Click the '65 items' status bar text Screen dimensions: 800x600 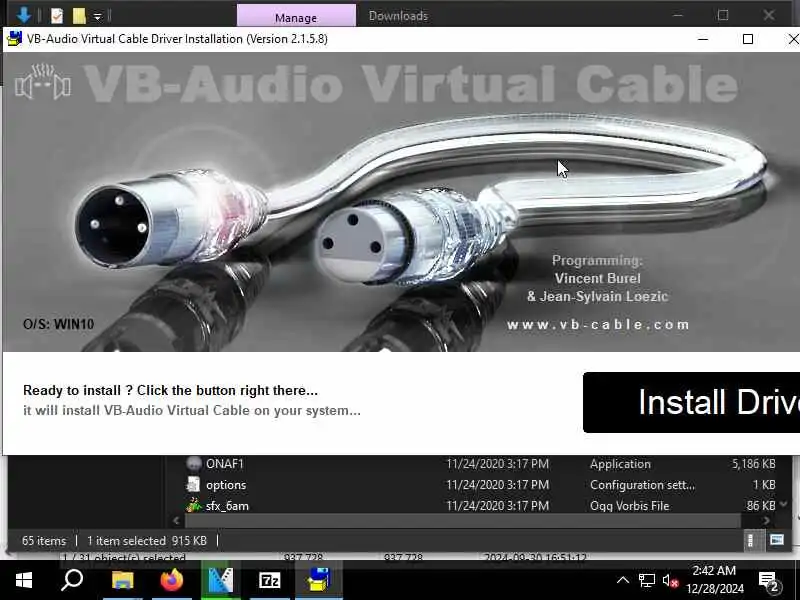pos(44,541)
